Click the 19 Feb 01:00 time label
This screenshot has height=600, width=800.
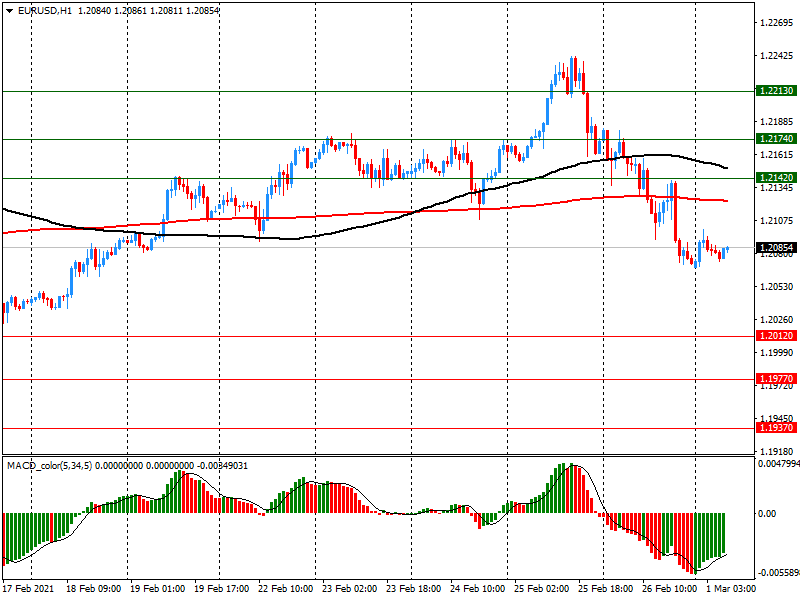157,589
